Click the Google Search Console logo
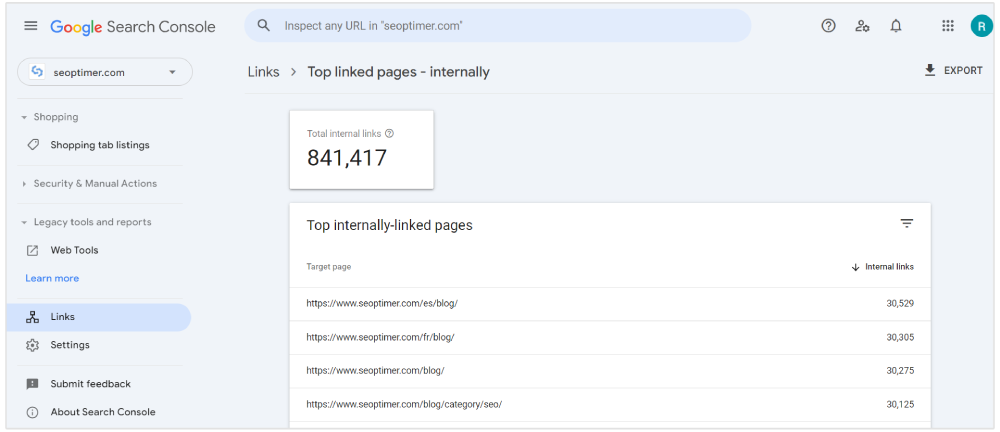 pyautogui.click(x=133, y=27)
